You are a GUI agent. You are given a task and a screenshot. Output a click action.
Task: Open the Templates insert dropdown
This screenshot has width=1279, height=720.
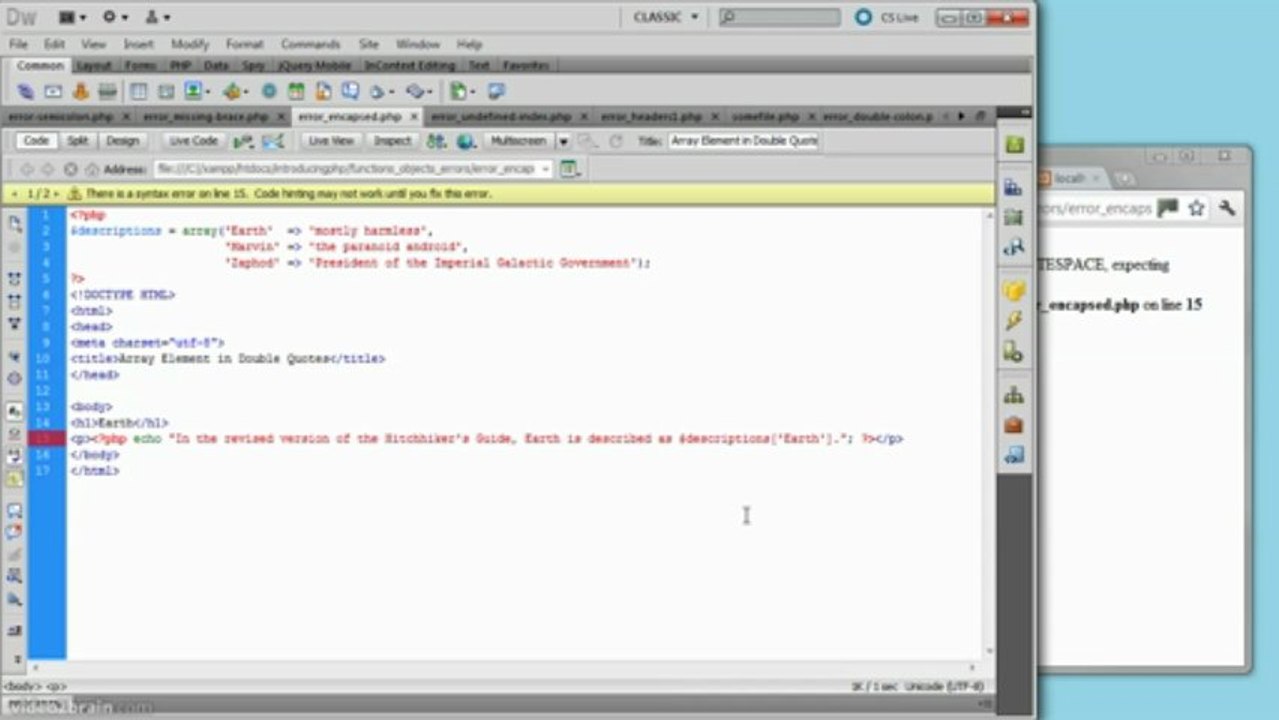pos(462,91)
